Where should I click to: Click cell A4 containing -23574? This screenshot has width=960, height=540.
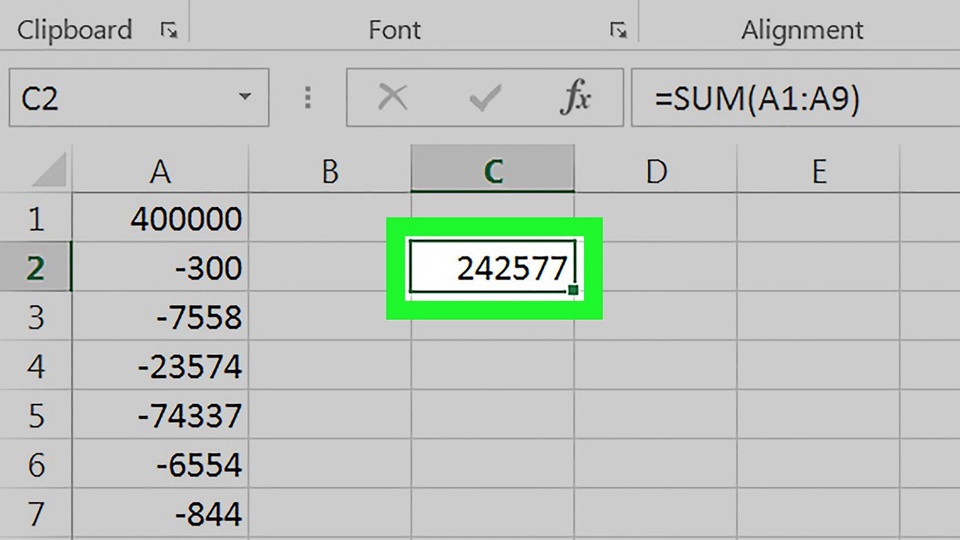pos(160,367)
